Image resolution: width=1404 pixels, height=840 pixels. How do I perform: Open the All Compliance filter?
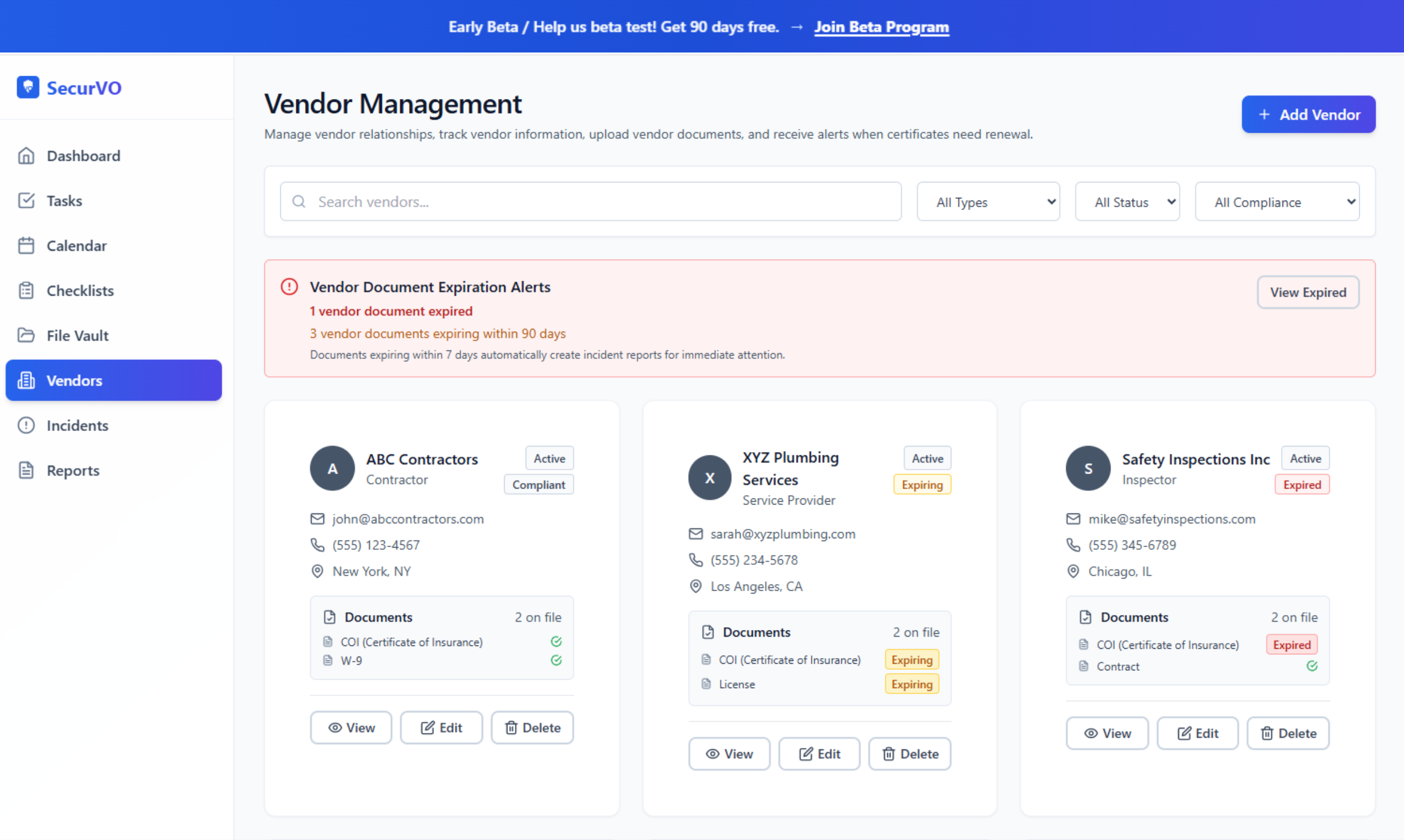(x=1277, y=201)
